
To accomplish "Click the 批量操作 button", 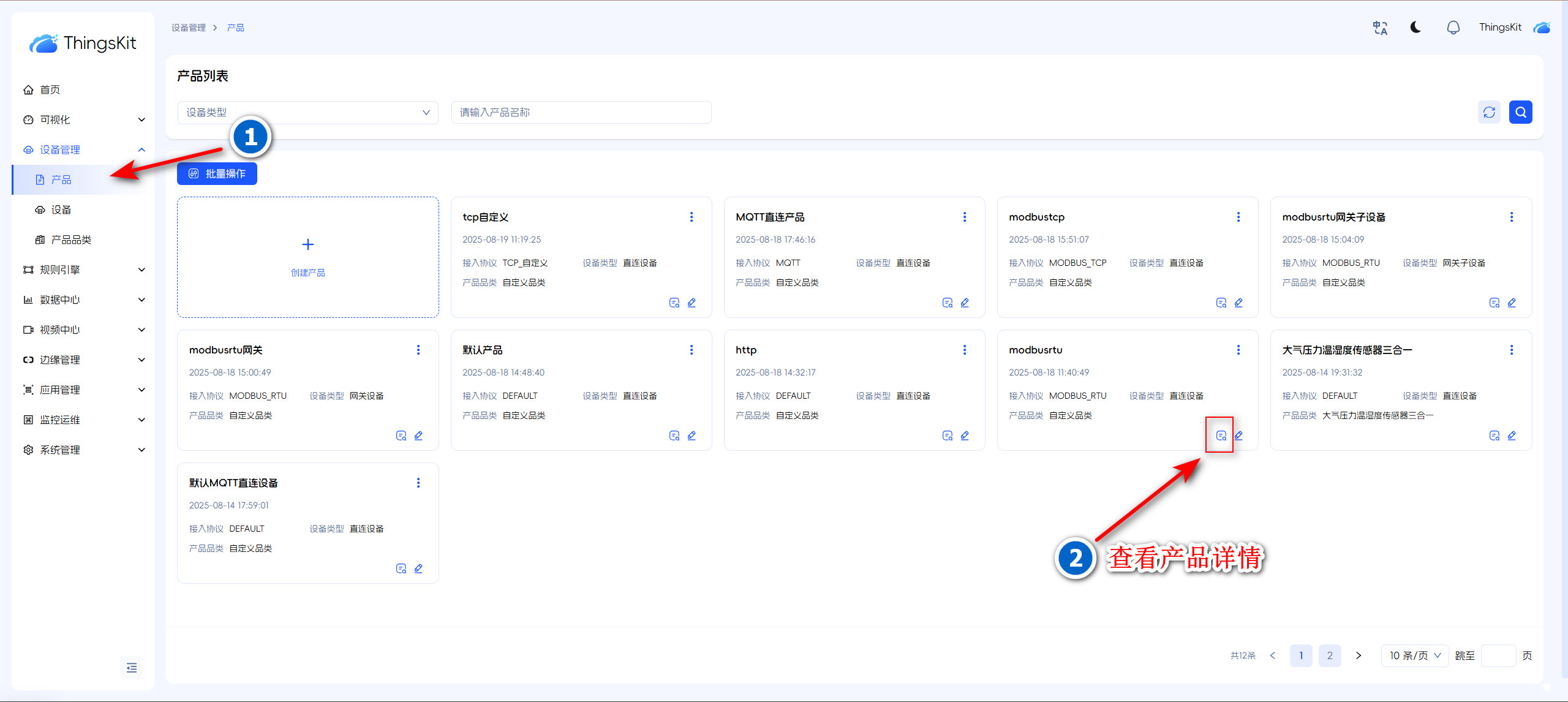I will (217, 173).
